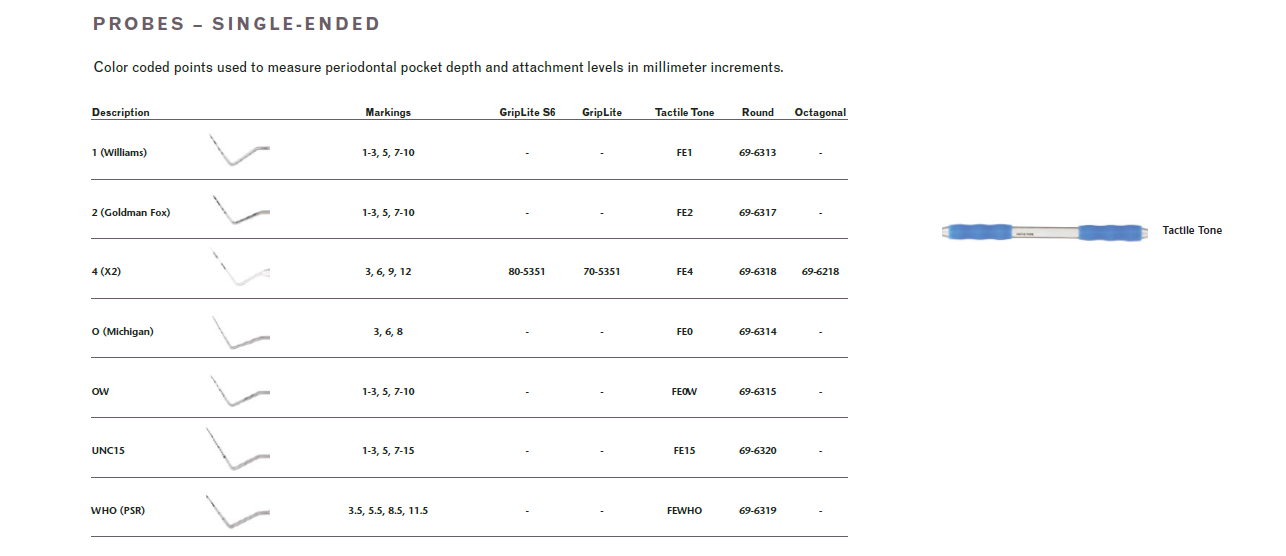
Task: Click the Williams probe tip image
Action: 239,150
